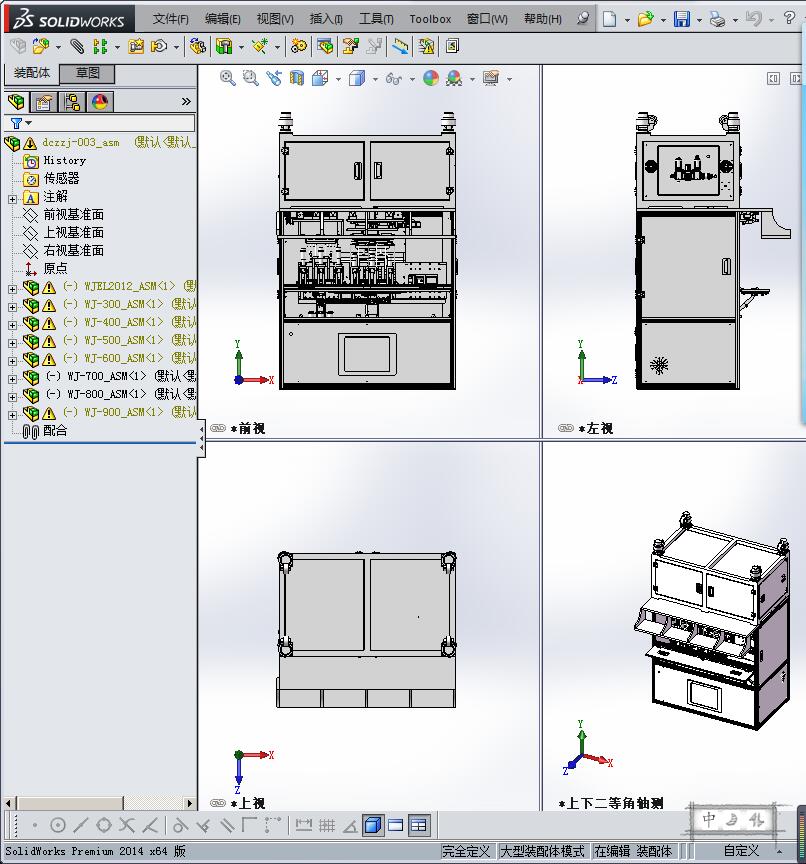Viewport: 806px width, 864px height.
Task: Toggle view link icon for 前视 viewport
Action: point(218,428)
